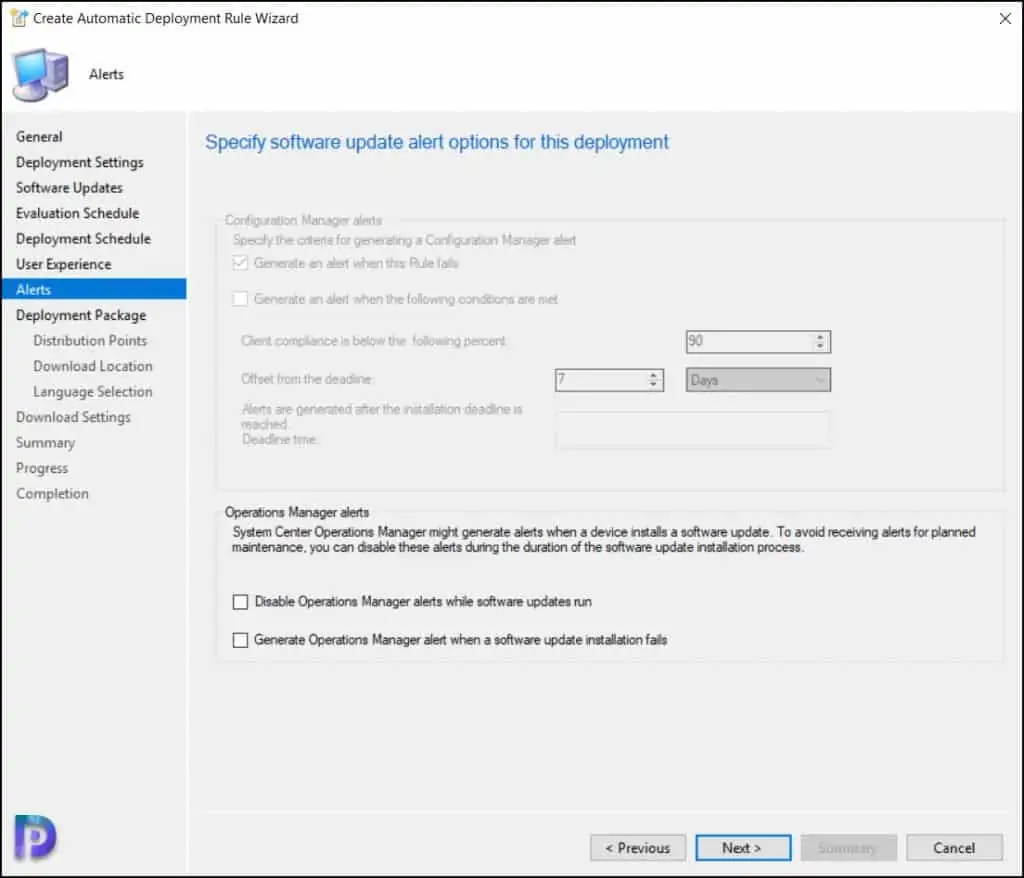Select Software Updates in left navigation

click(69, 188)
